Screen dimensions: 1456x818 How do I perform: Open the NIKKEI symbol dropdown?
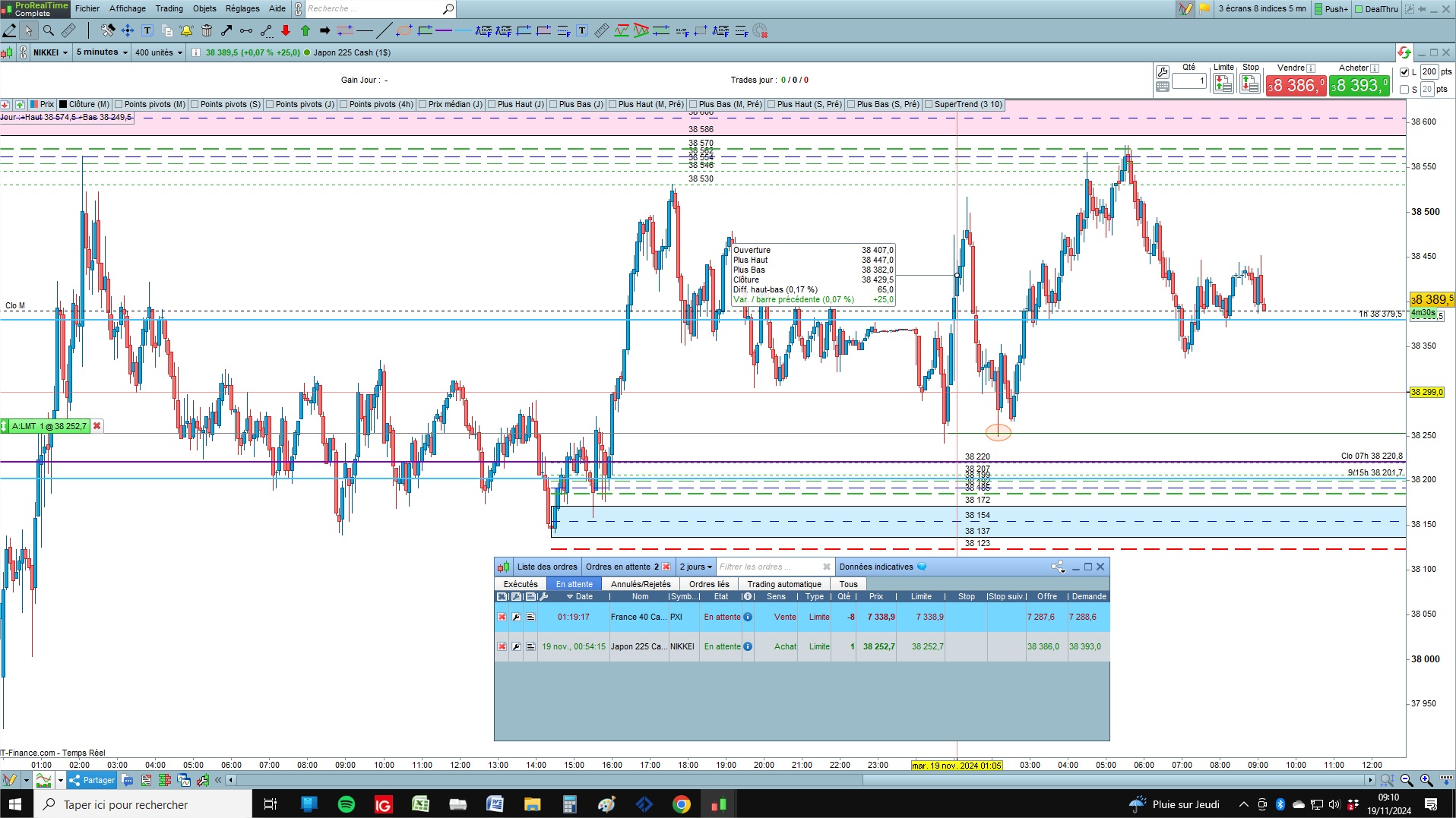(x=51, y=52)
